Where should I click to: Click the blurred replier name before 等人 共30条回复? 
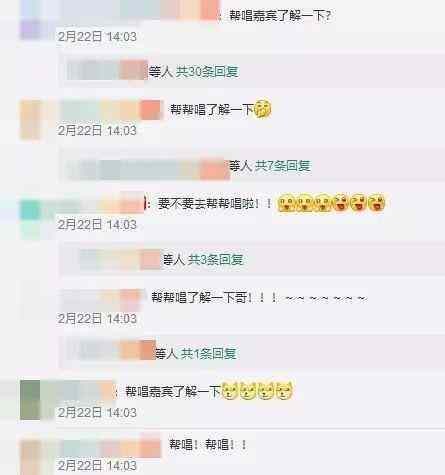(107, 70)
